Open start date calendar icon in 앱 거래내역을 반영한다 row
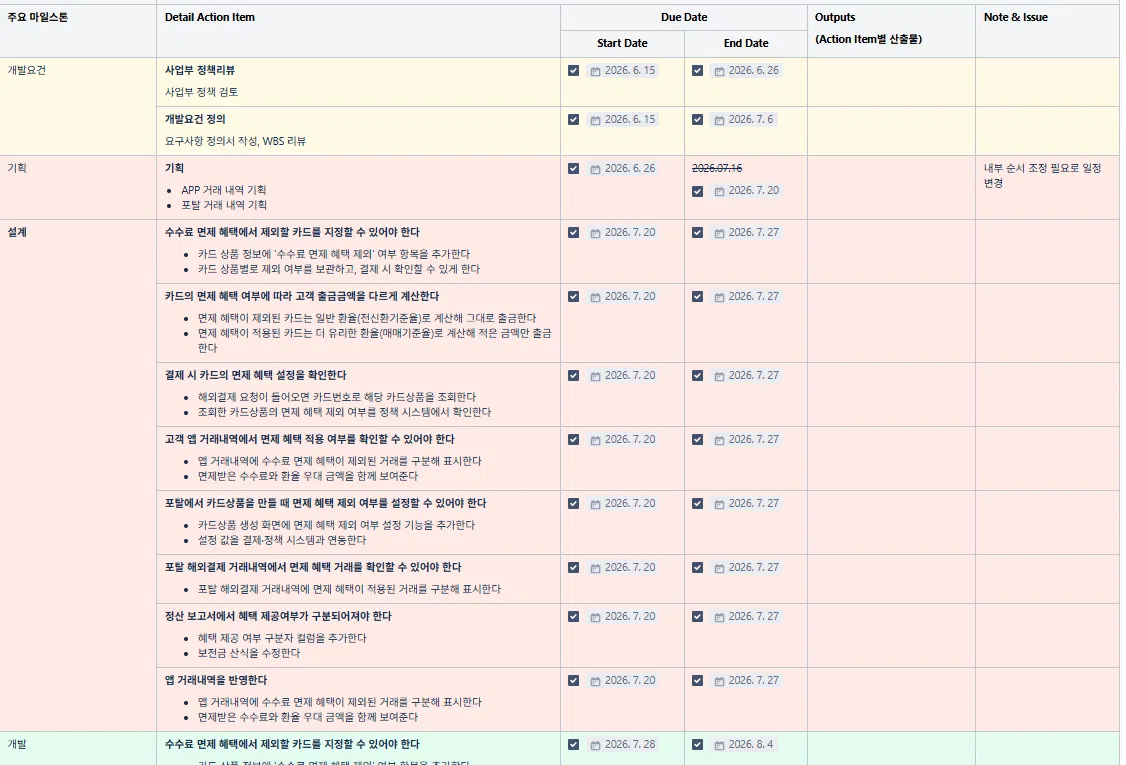 pyautogui.click(x=595, y=680)
